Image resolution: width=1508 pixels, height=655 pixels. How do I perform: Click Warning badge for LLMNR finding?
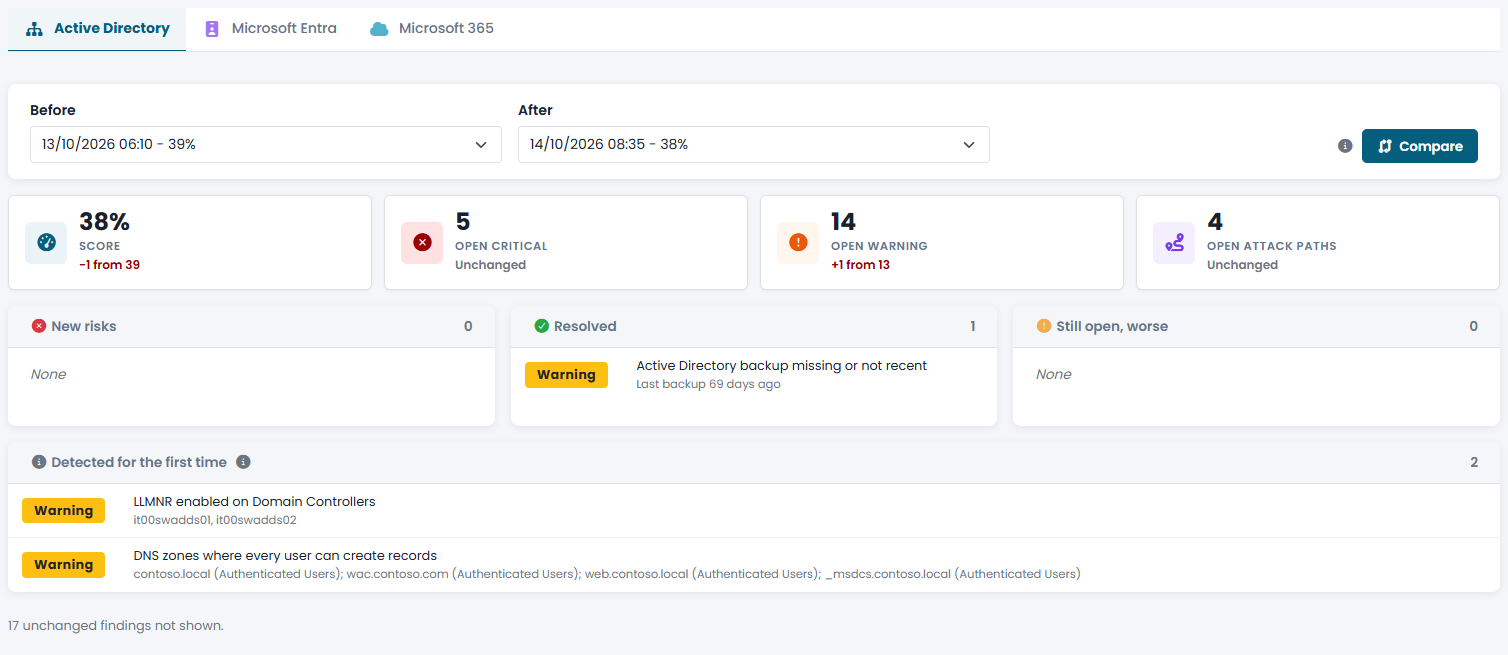click(64, 511)
